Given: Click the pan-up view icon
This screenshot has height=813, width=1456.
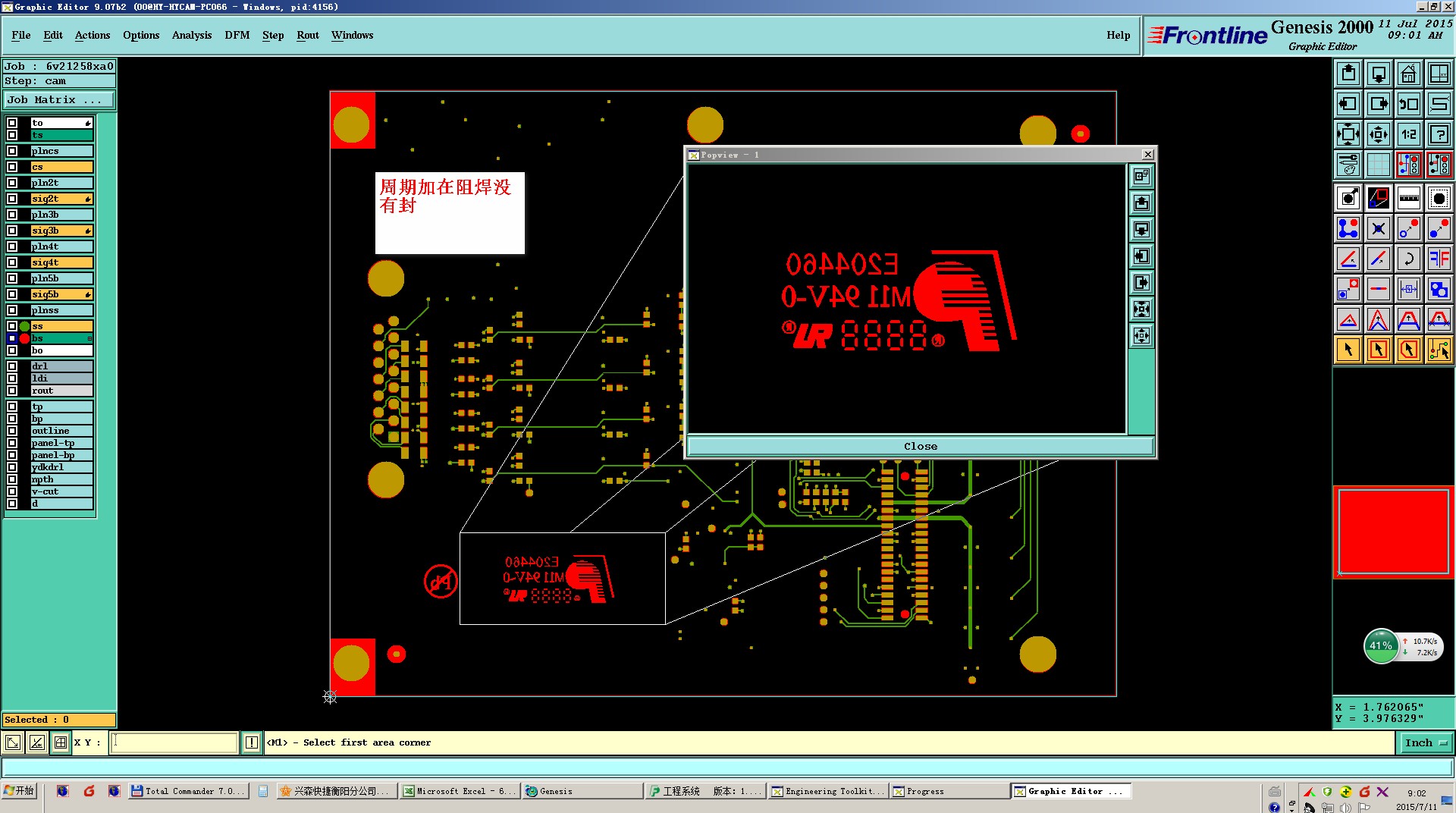Looking at the screenshot, I should click(x=1348, y=74).
